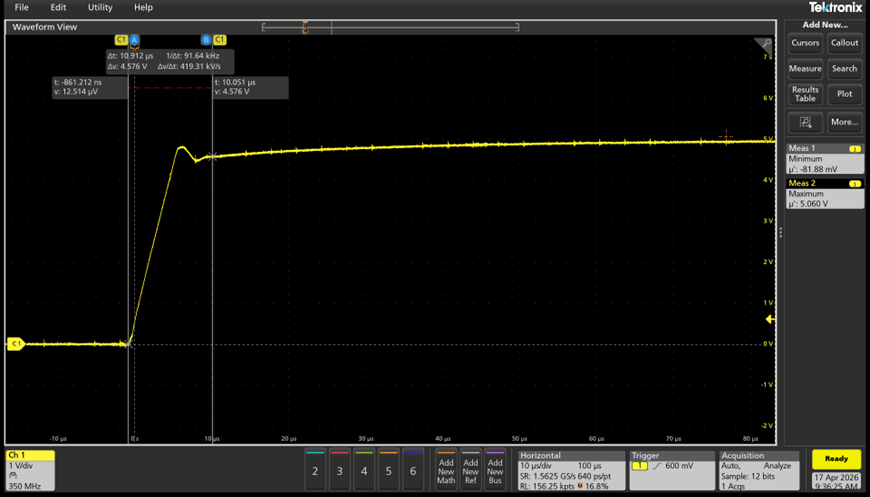Click Add New Ref button
870x497 pixels.
point(471,470)
